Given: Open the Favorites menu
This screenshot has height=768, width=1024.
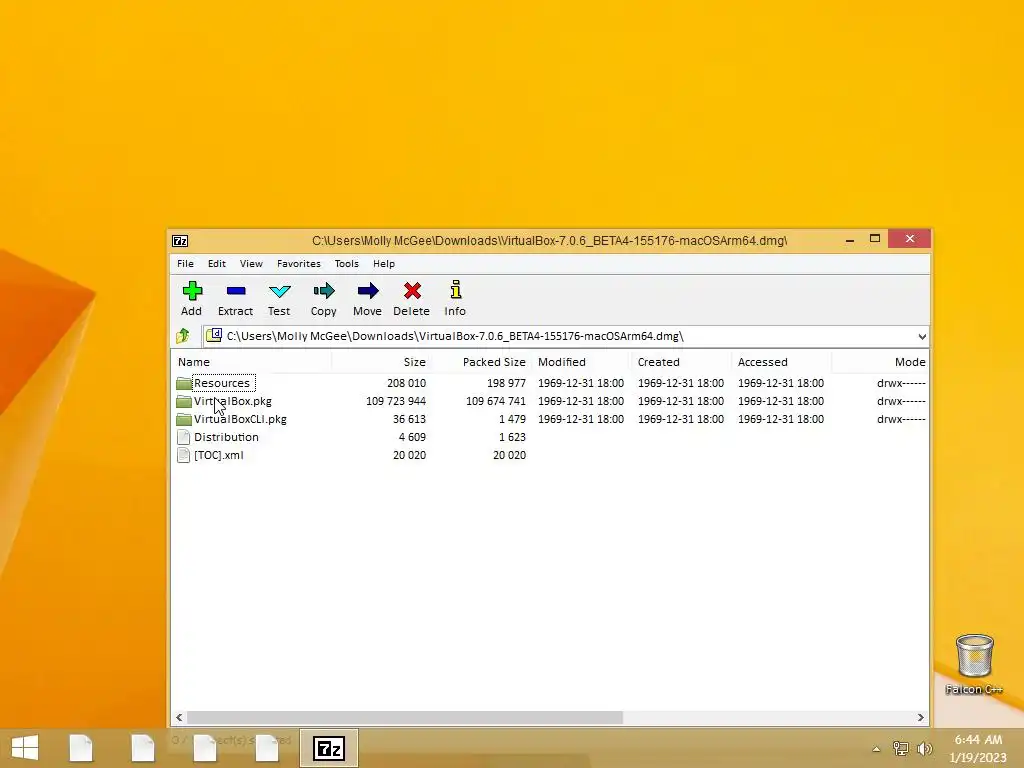Looking at the screenshot, I should [298, 264].
